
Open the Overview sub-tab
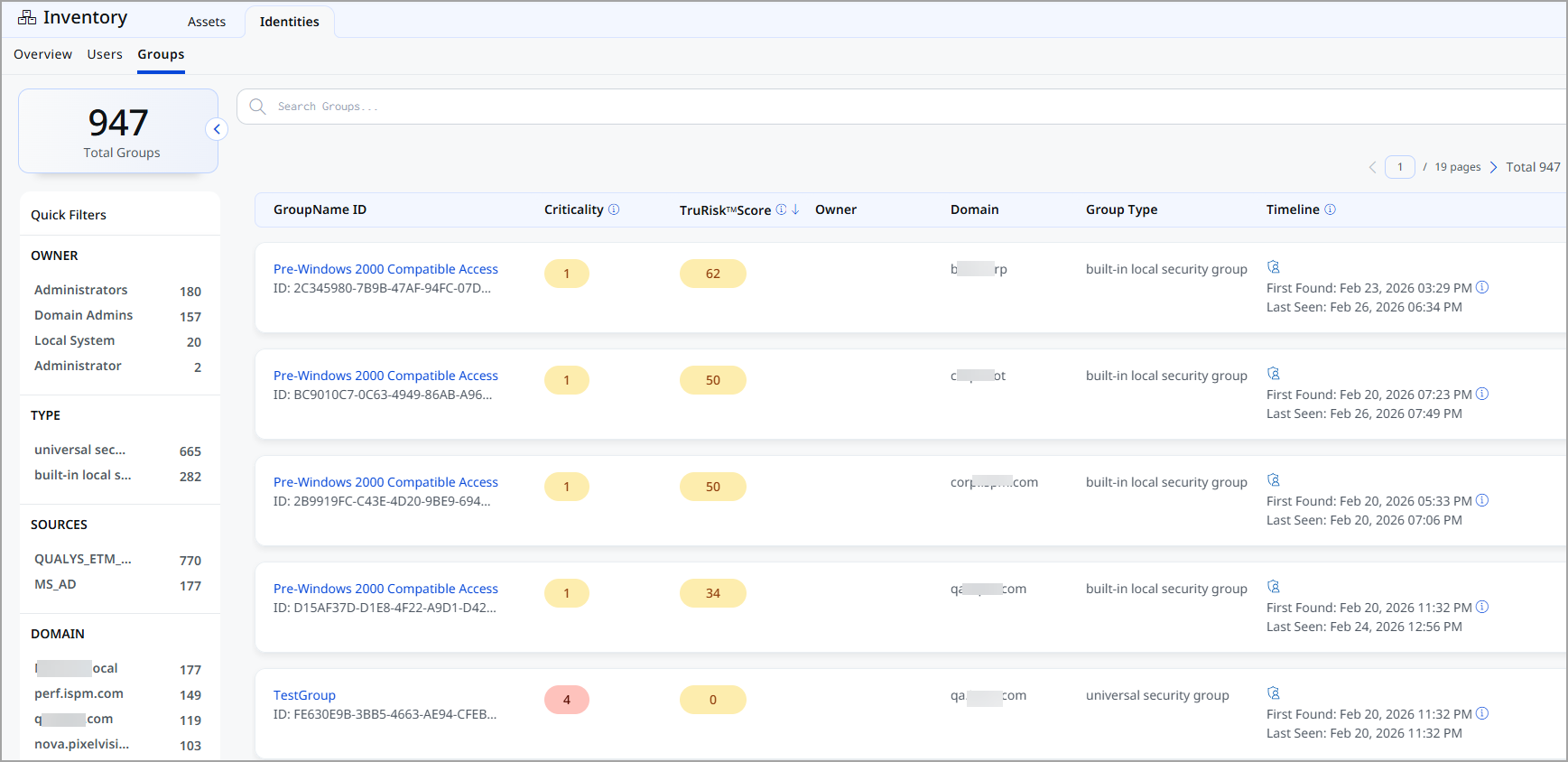click(42, 54)
